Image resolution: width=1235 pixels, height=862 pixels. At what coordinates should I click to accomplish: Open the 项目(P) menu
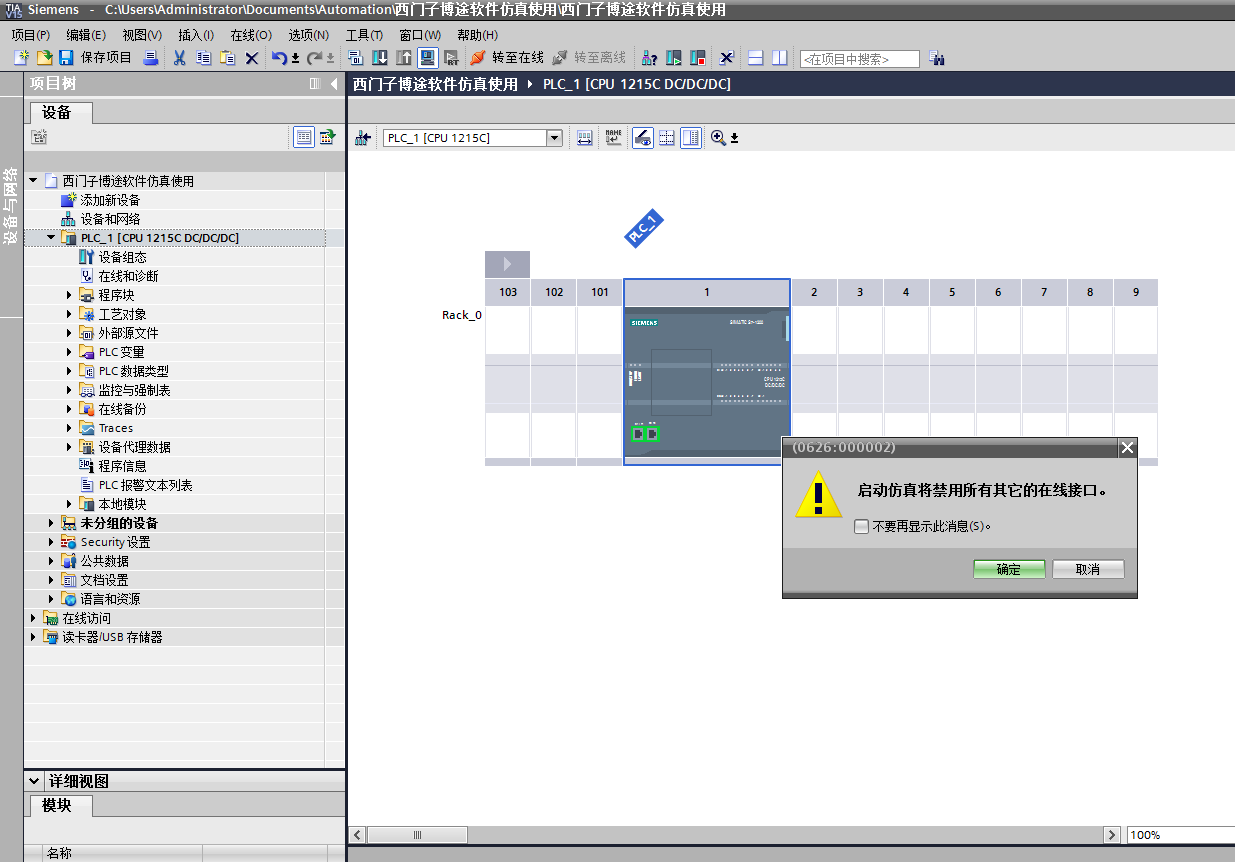pos(31,35)
